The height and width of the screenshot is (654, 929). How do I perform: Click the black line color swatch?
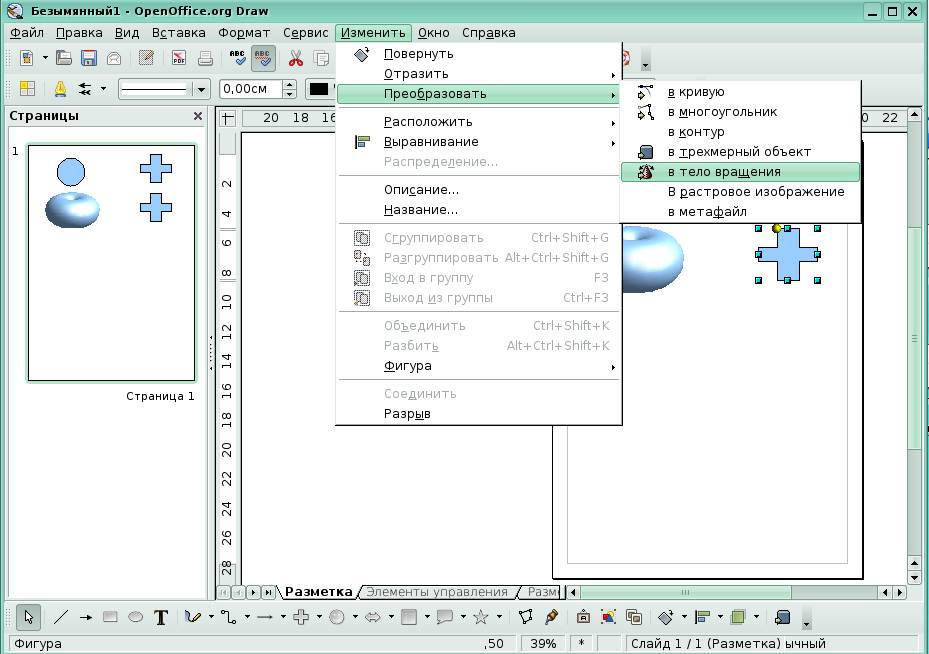[319, 89]
